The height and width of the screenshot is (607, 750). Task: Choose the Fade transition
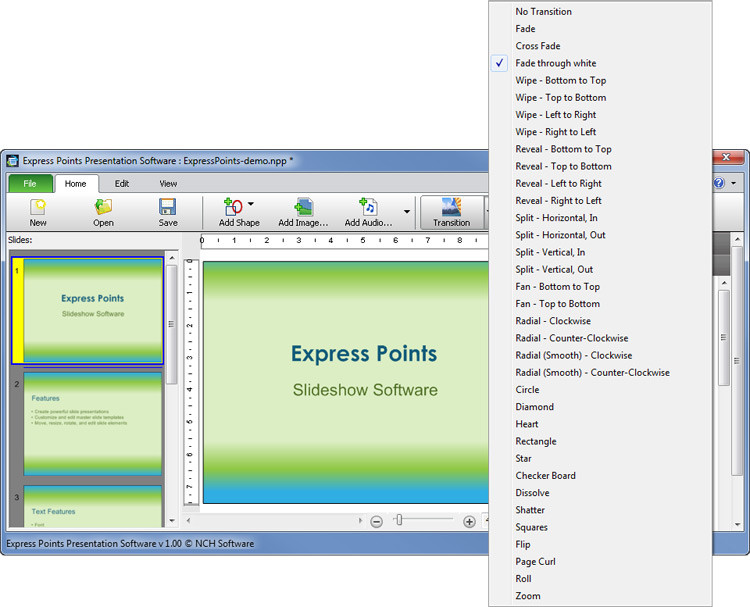600,29
